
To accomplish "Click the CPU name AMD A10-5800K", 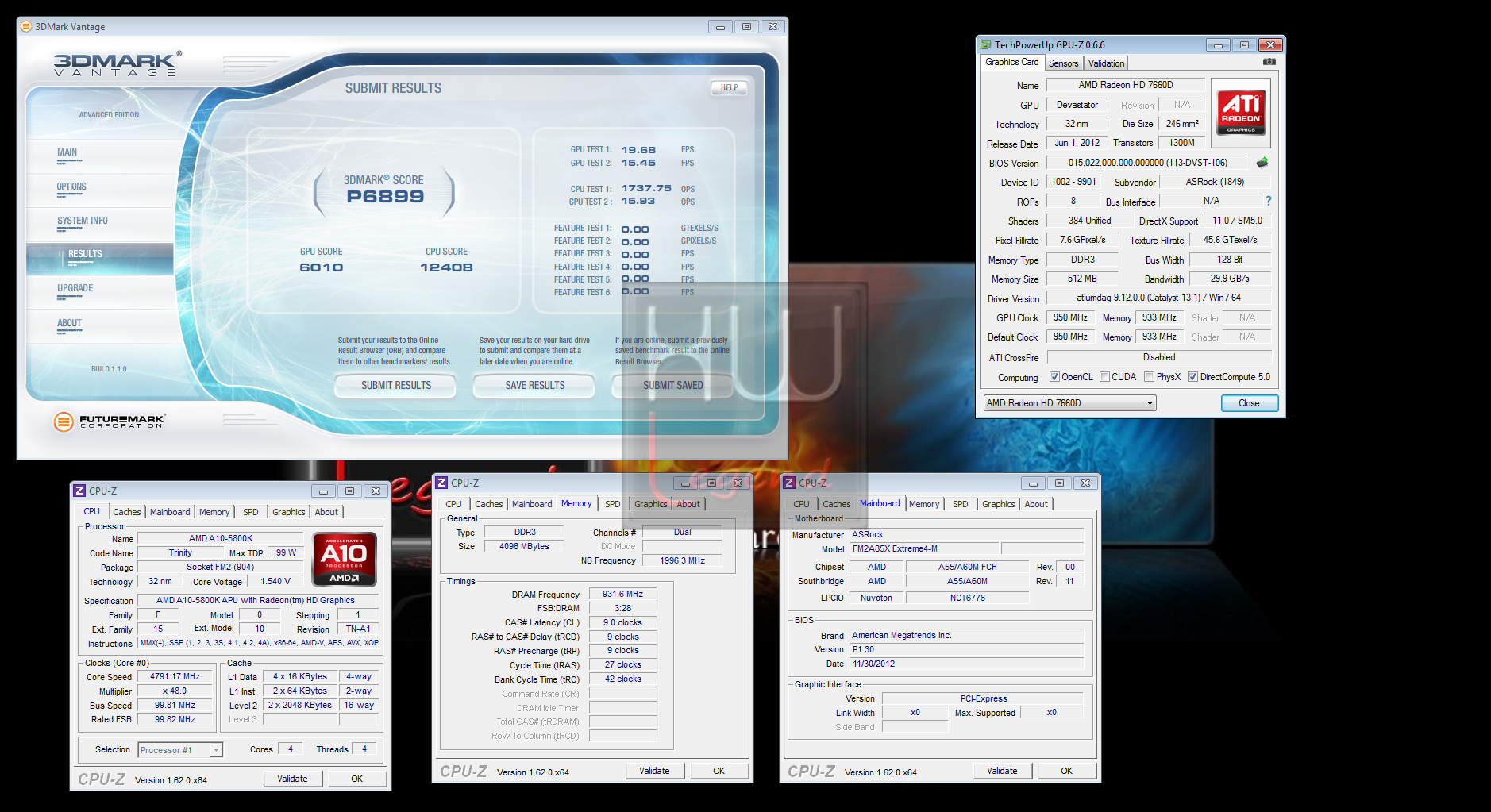I will pyautogui.click(x=221, y=538).
